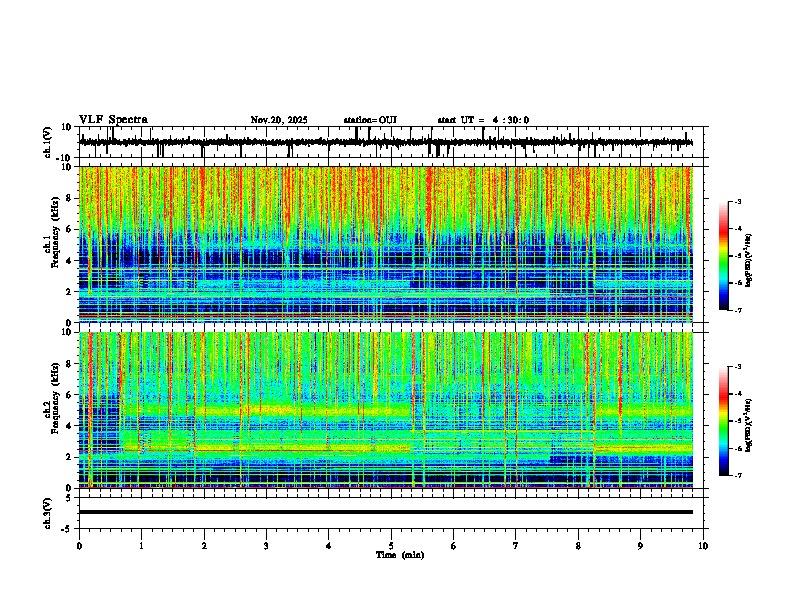This screenshot has height=612, width=792.
Task: Click inside the ch.2 spectrogram panel
Action: point(385,410)
